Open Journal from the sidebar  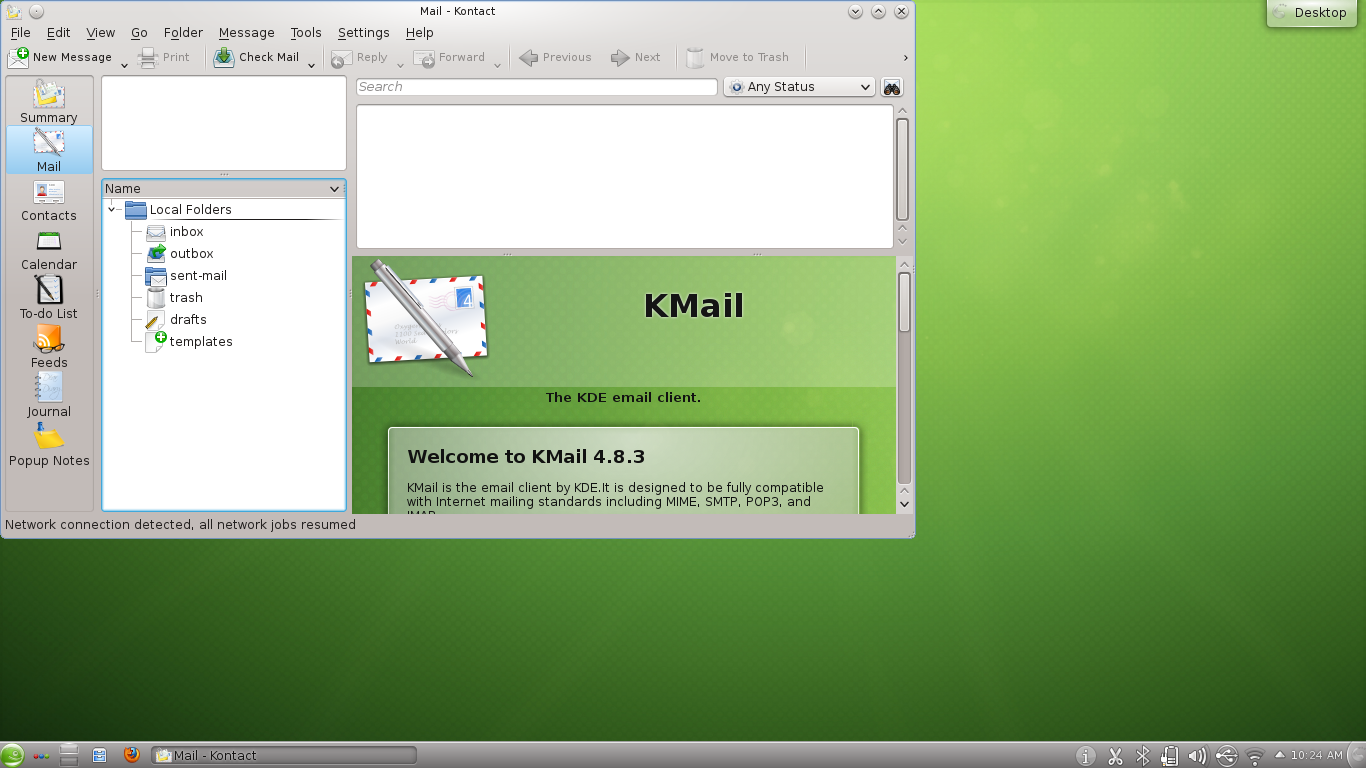pos(48,395)
